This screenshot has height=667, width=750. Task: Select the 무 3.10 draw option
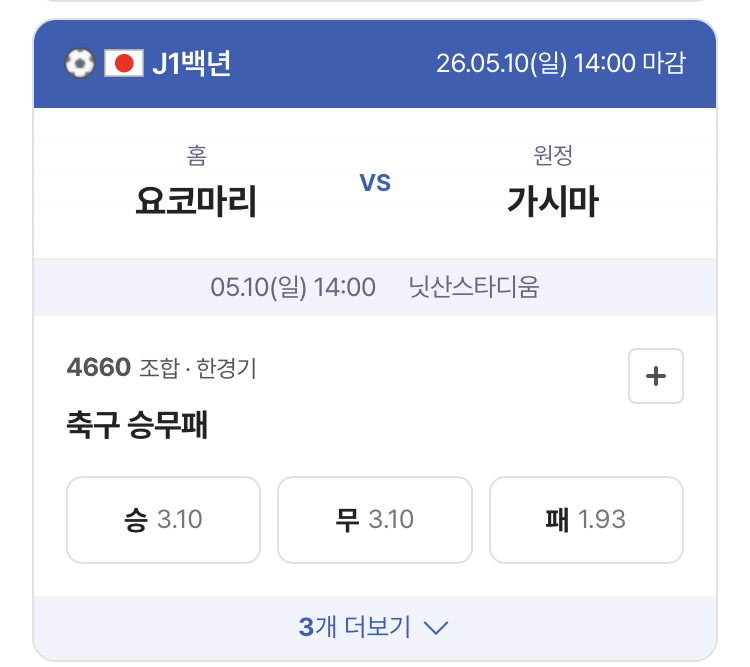375,520
